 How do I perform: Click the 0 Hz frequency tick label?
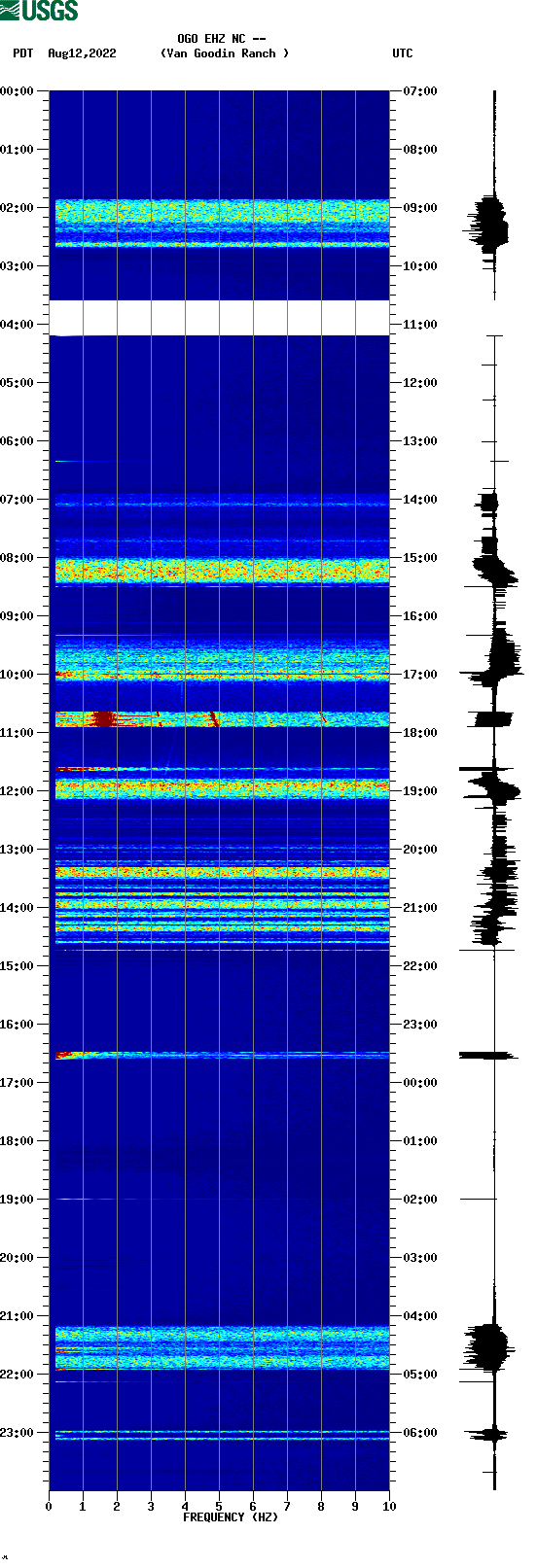49,1507
